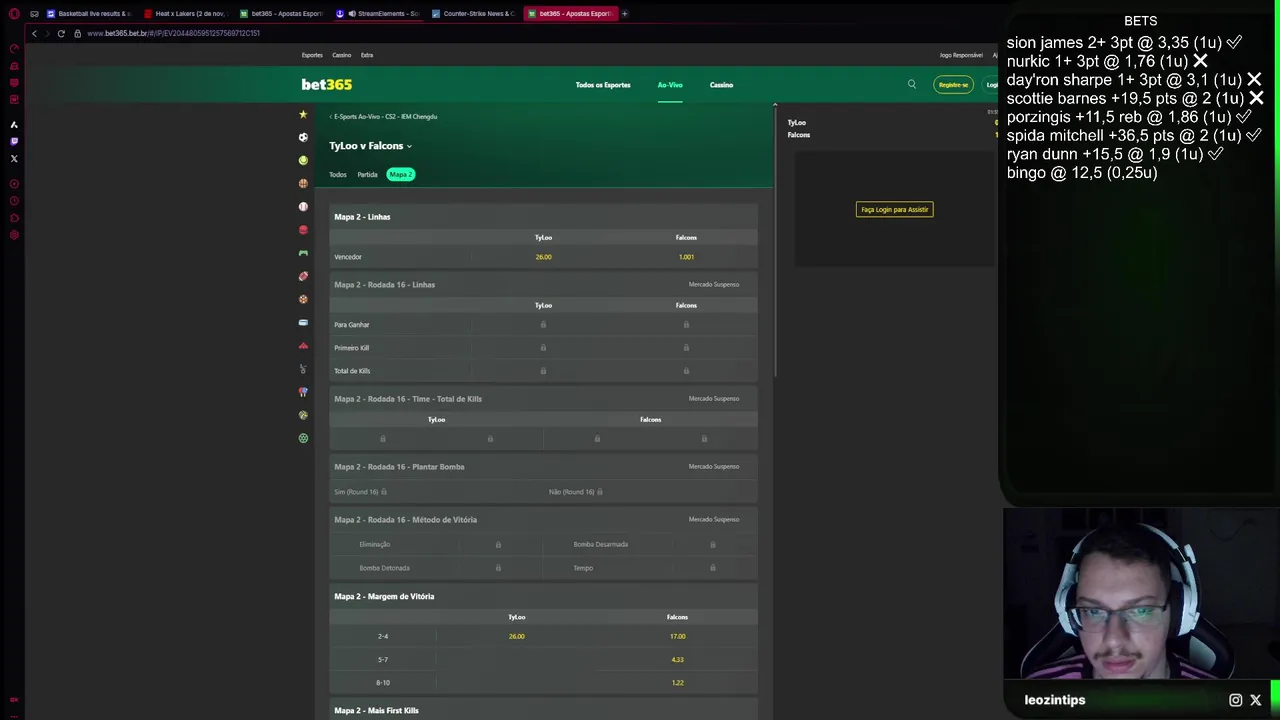Select the tennis ball sport icon
1280x720 pixels.
(303, 160)
